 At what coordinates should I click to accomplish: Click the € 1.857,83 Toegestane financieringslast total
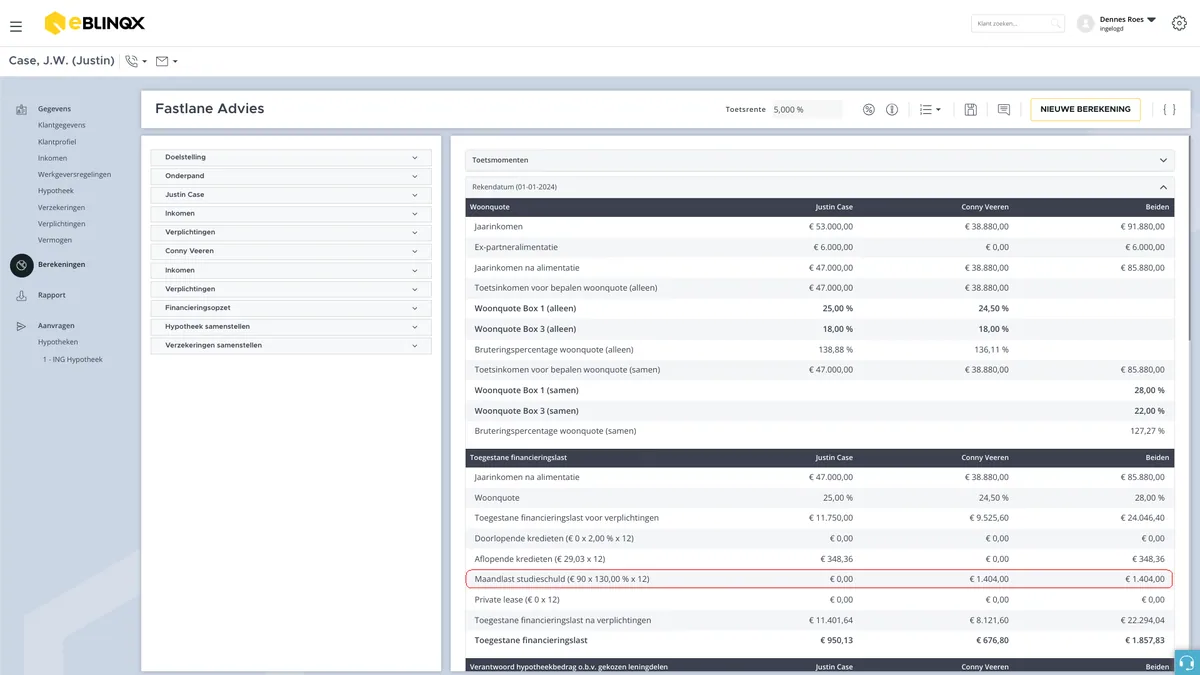pyautogui.click(x=1145, y=640)
